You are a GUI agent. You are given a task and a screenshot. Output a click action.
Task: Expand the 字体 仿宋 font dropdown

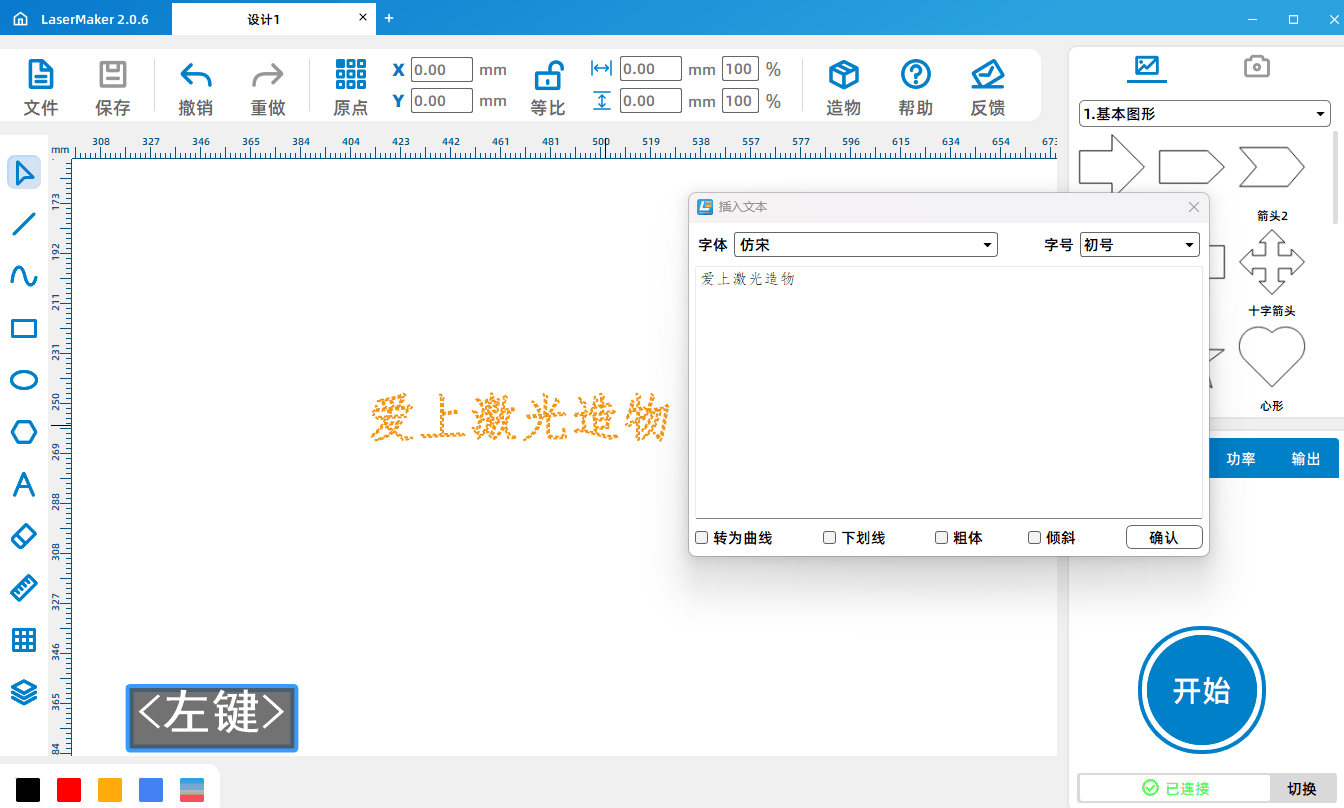point(866,244)
